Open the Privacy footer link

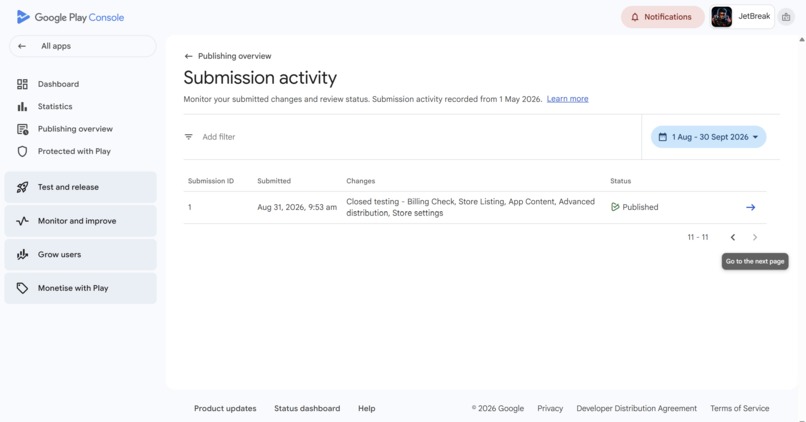coord(550,409)
